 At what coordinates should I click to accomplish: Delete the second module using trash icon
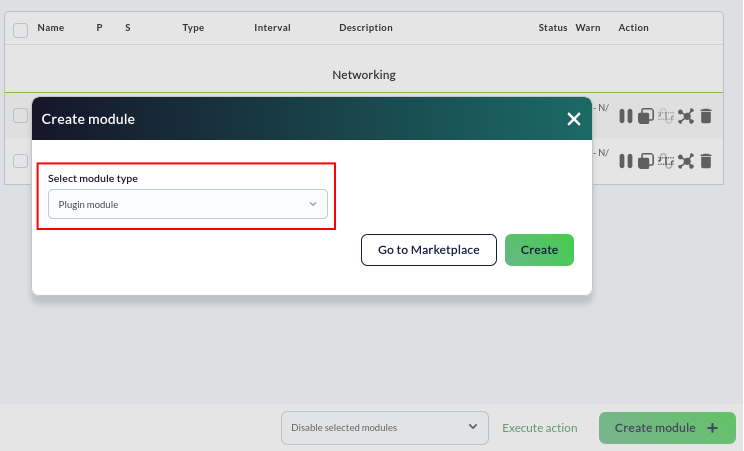pos(706,161)
